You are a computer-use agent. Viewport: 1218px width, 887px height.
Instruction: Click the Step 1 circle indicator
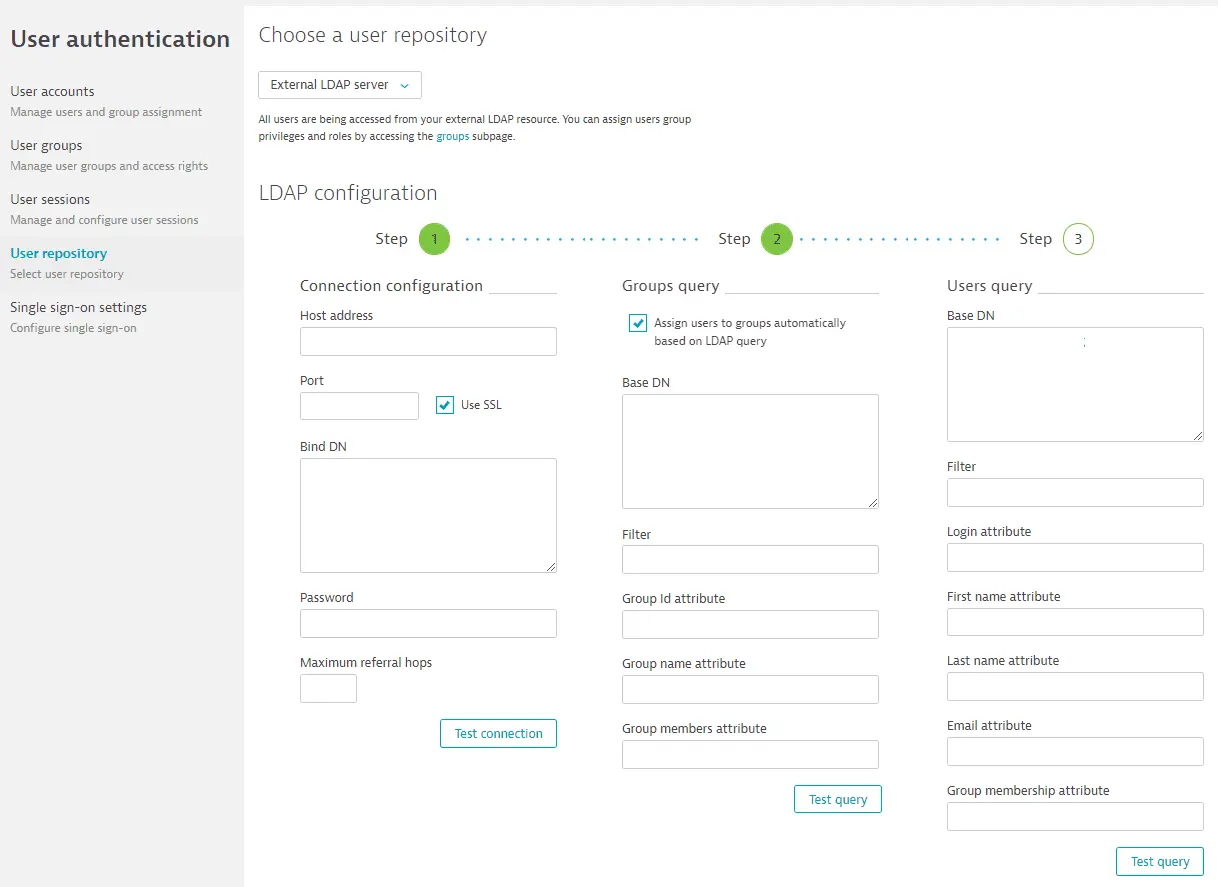pyautogui.click(x=435, y=239)
